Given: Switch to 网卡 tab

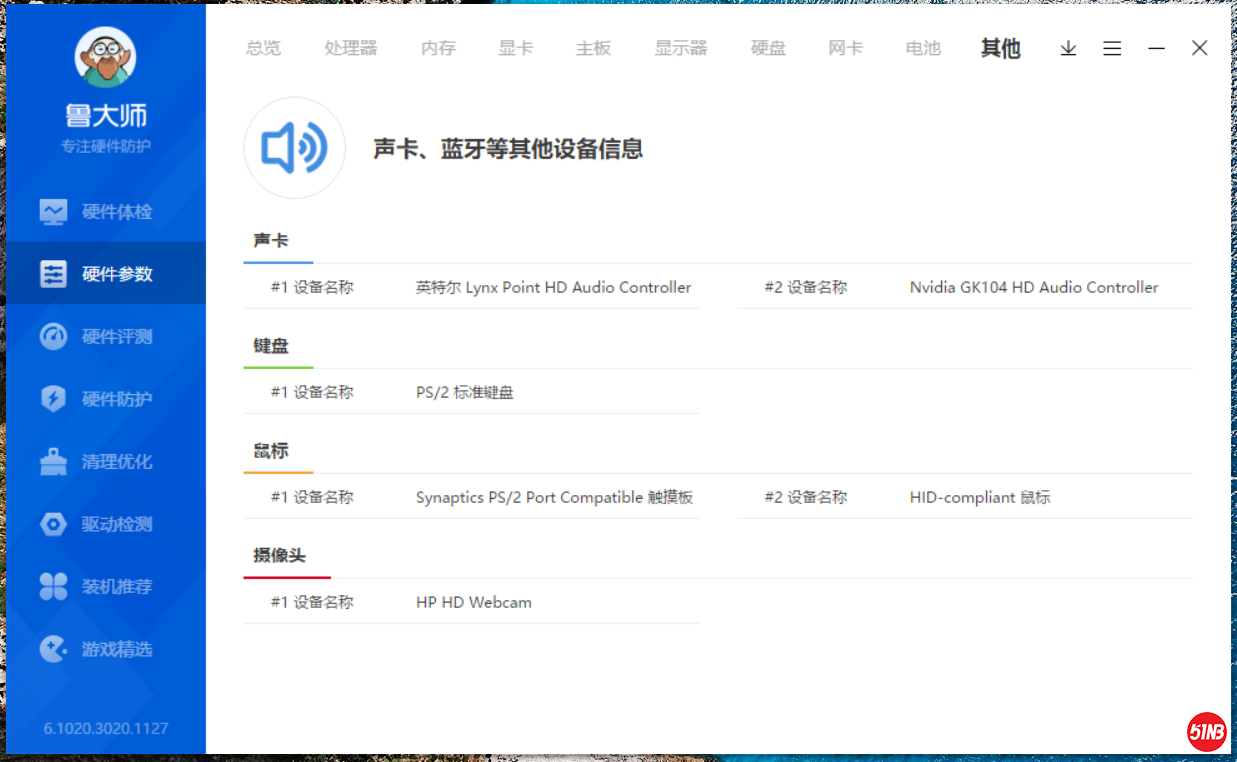Looking at the screenshot, I should click(x=846, y=48).
